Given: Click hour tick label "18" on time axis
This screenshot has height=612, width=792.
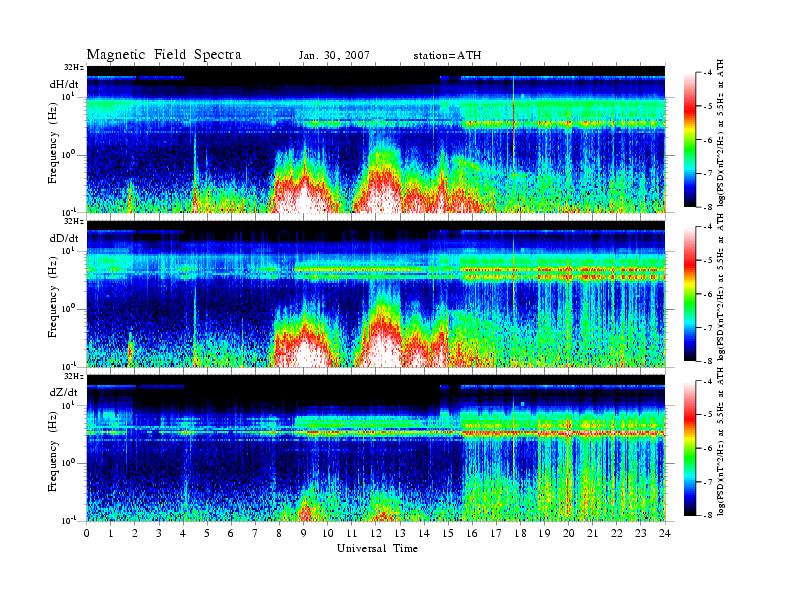Looking at the screenshot, I should (520, 533).
